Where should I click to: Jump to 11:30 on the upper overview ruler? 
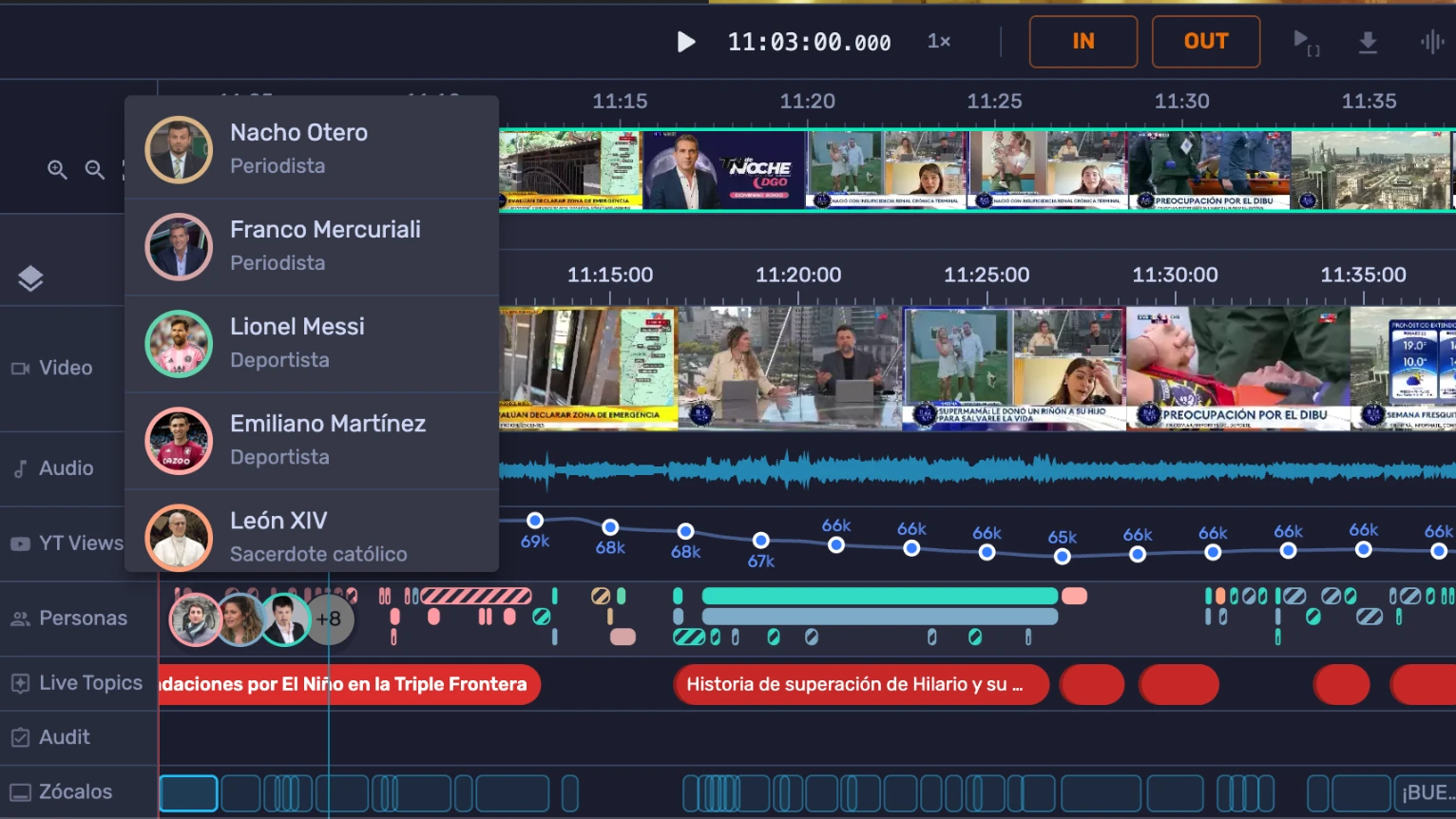click(x=1181, y=101)
